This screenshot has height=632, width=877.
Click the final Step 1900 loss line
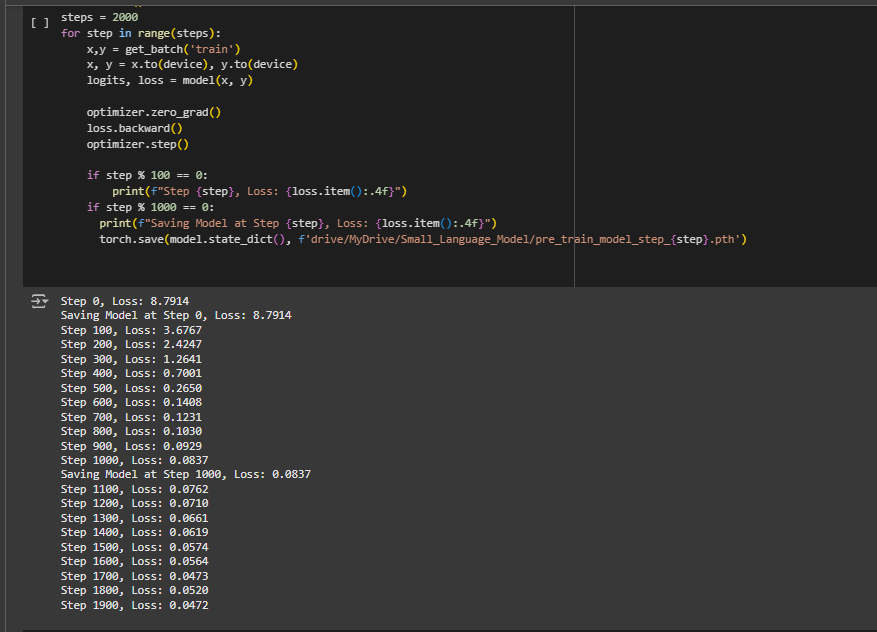[x=133, y=605]
